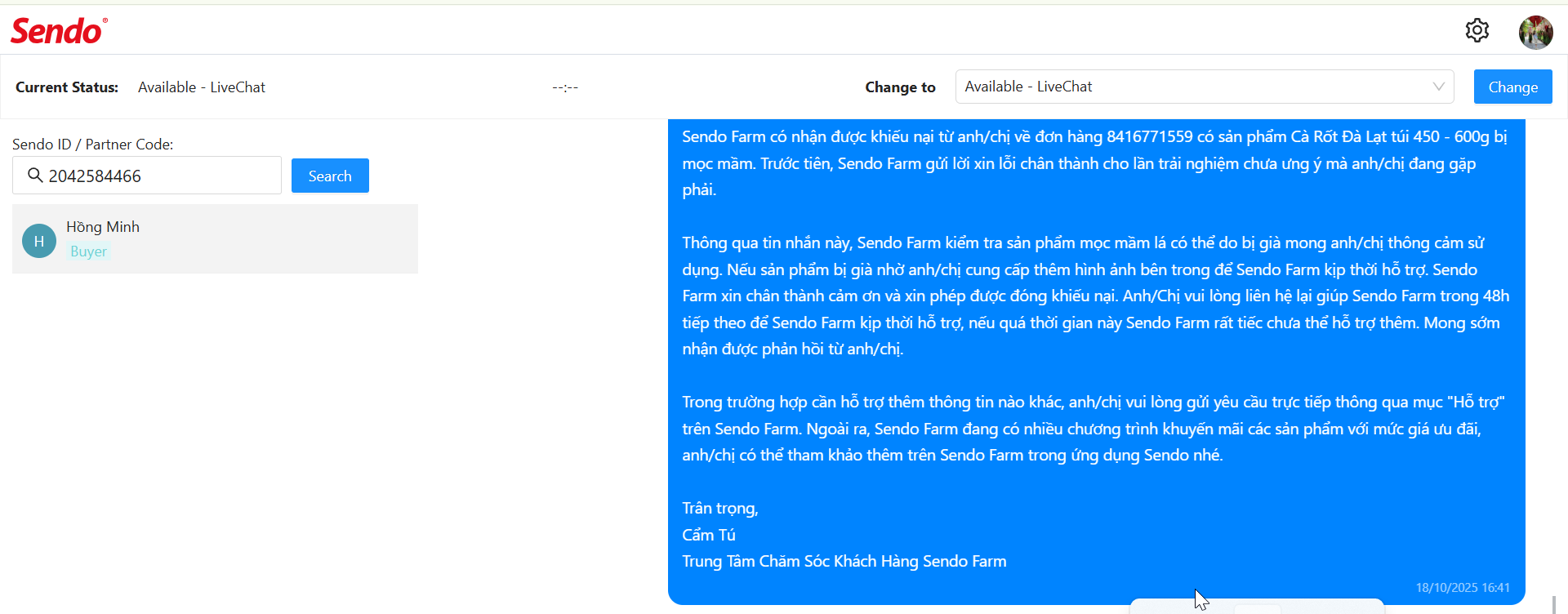The height and width of the screenshot is (614, 1568).
Task: Click the Current Status value text
Action: pos(202,87)
